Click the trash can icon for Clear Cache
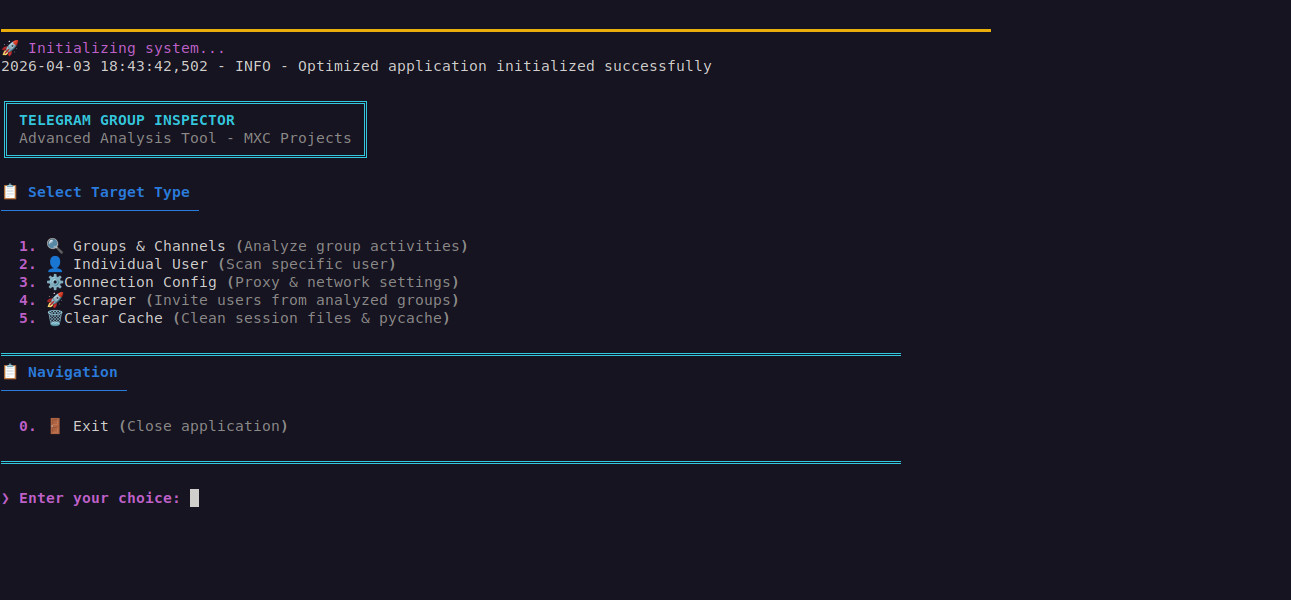1291x600 pixels. pyautogui.click(x=54, y=318)
